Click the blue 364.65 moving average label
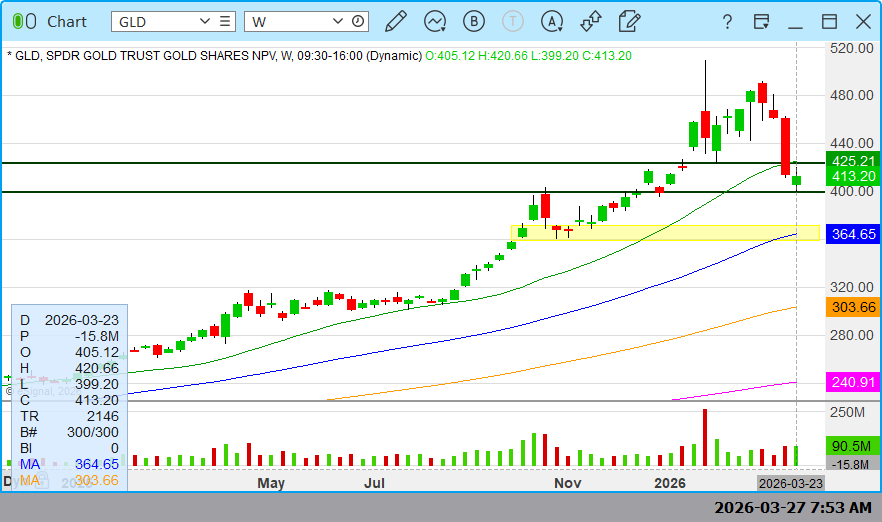The width and height of the screenshot is (882, 522). coord(853,234)
